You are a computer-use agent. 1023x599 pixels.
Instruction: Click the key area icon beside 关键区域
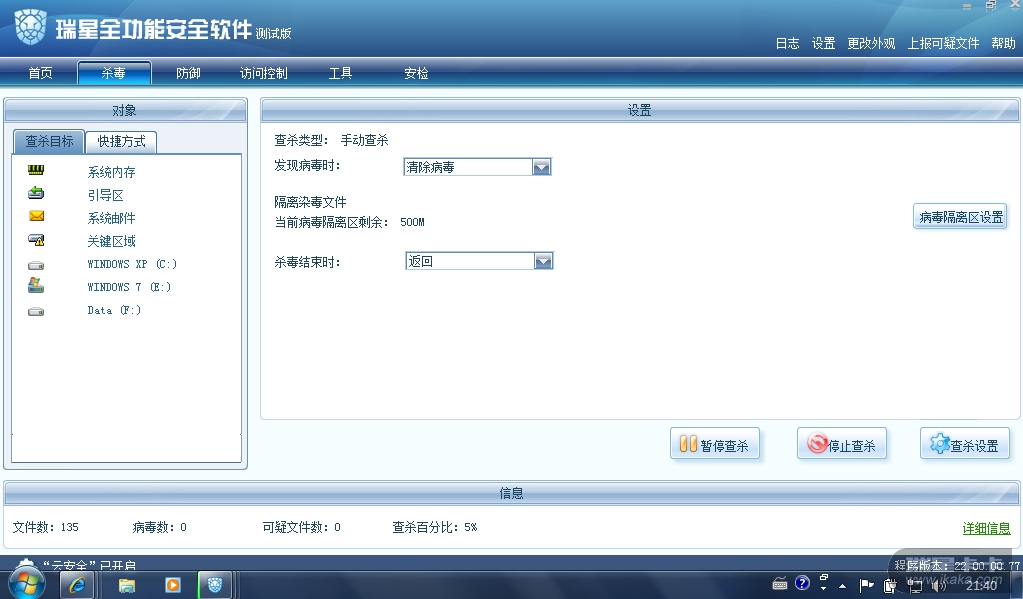pyautogui.click(x=36, y=240)
